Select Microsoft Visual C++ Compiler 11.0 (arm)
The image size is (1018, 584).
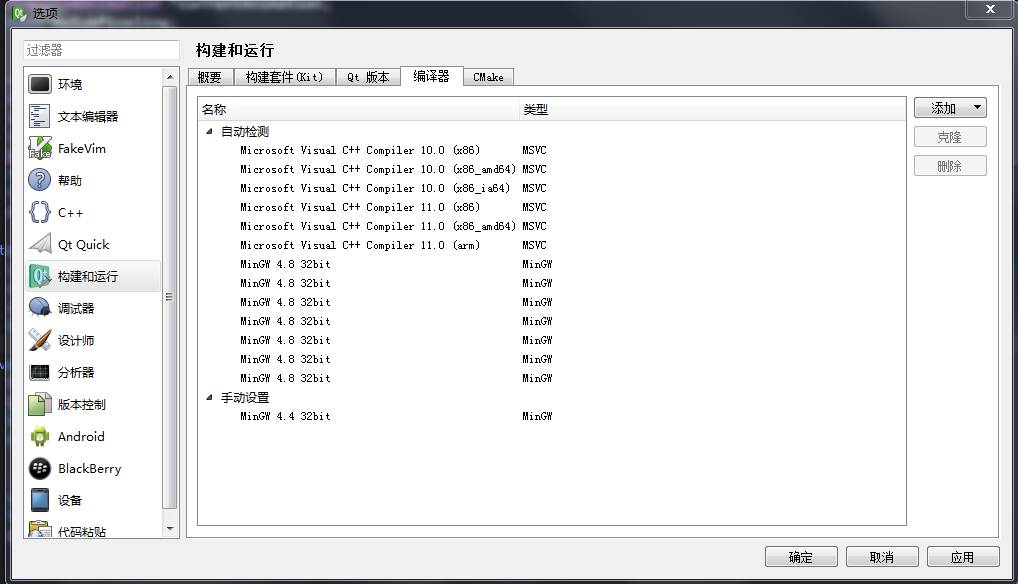point(360,245)
